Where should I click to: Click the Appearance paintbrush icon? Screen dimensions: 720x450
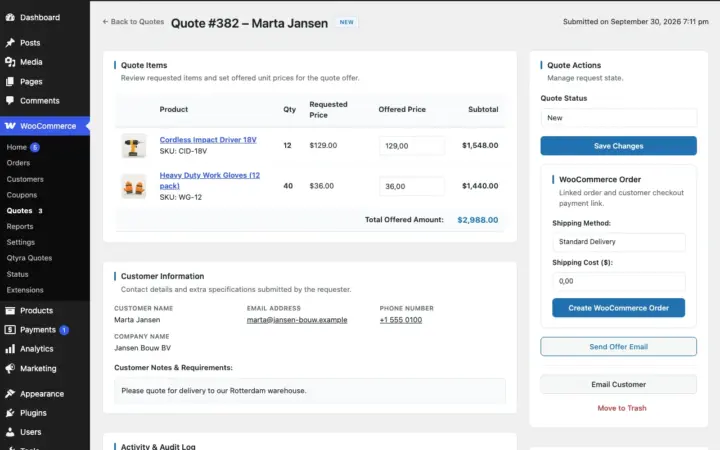pyautogui.click(x=10, y=394)
